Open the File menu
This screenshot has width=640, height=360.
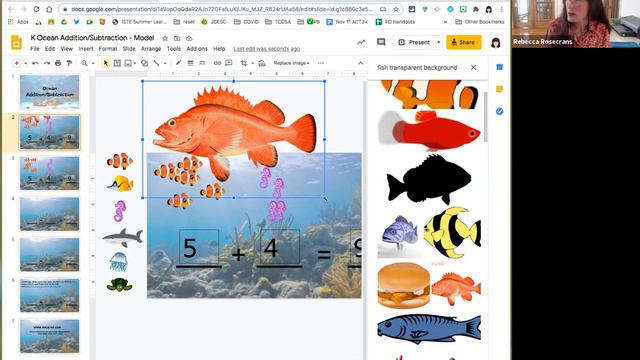coord(35,49)
